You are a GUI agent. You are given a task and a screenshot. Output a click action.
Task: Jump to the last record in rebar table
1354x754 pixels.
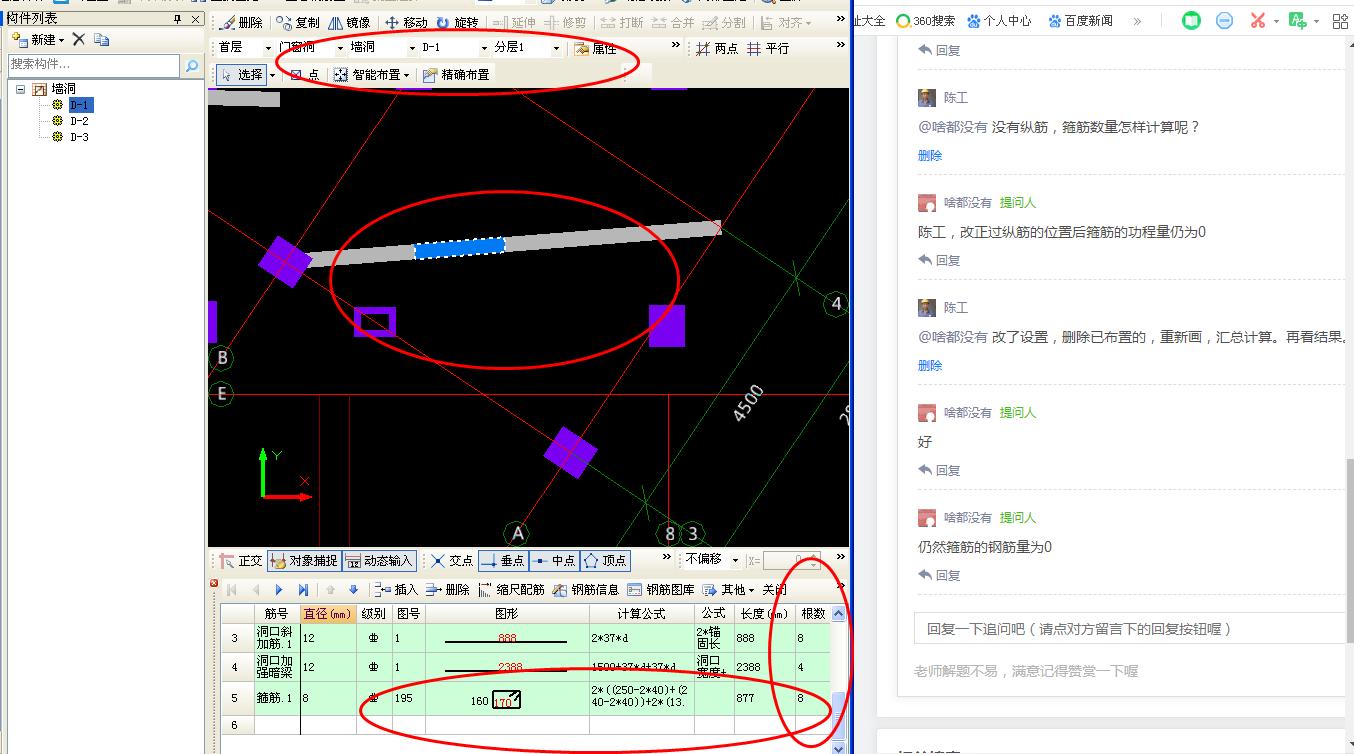pos(303,590)
